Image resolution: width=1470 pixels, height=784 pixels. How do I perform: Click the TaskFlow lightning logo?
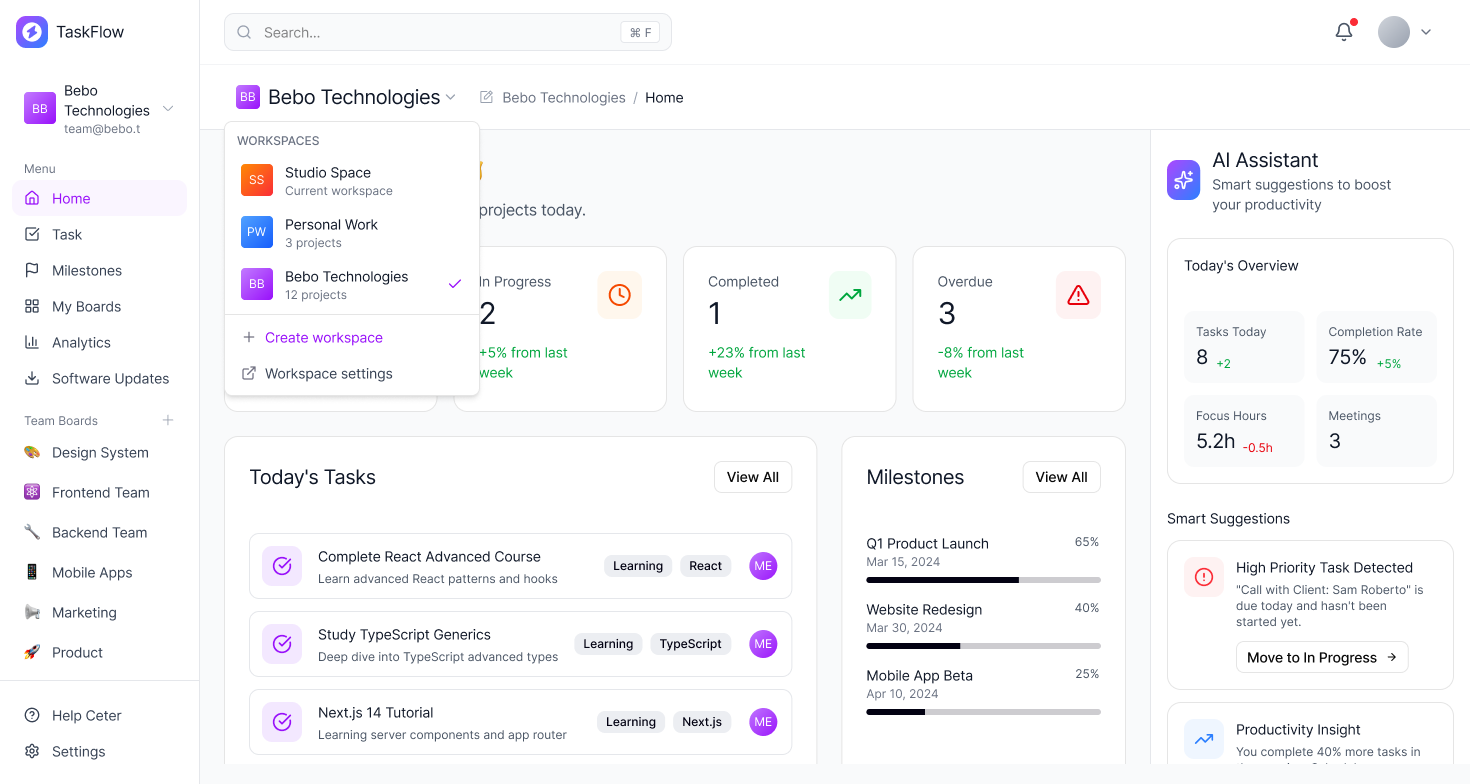pos(32,32)
